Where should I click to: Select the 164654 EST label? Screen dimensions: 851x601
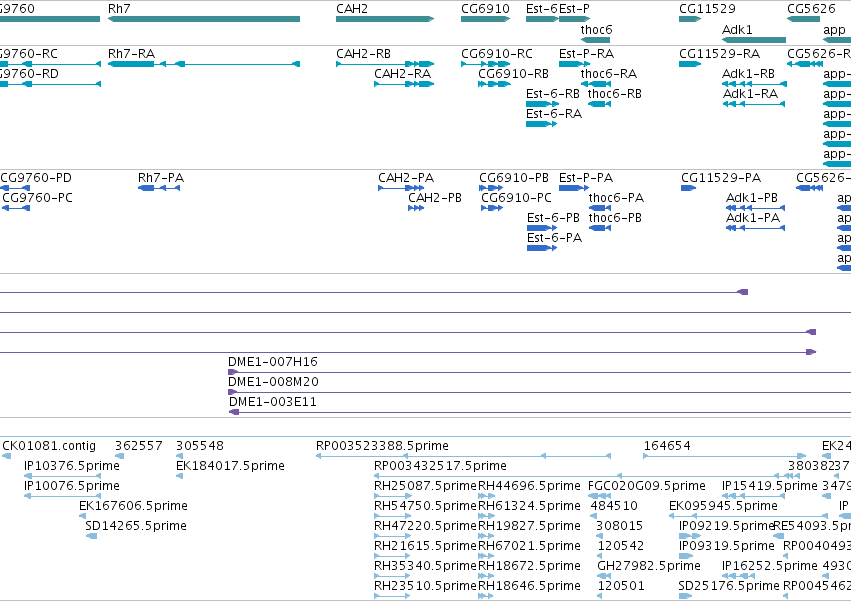point(667,446)
